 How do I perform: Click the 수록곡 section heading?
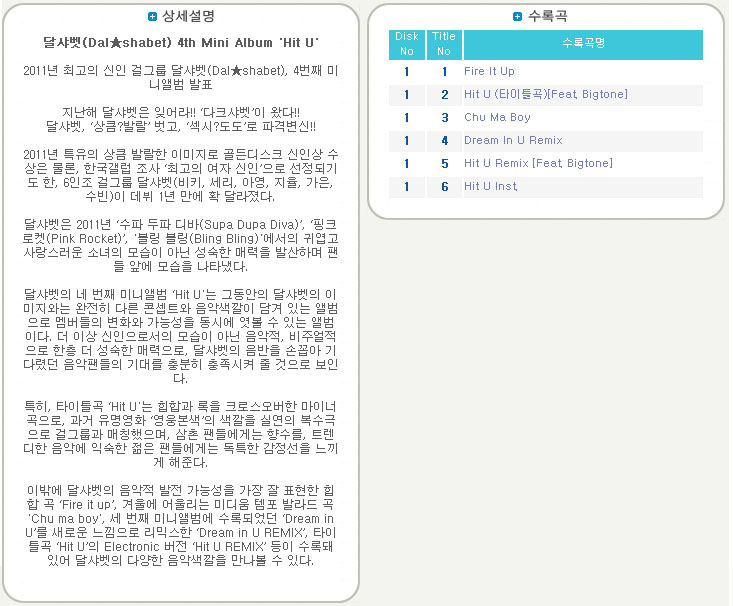point(547,16)
